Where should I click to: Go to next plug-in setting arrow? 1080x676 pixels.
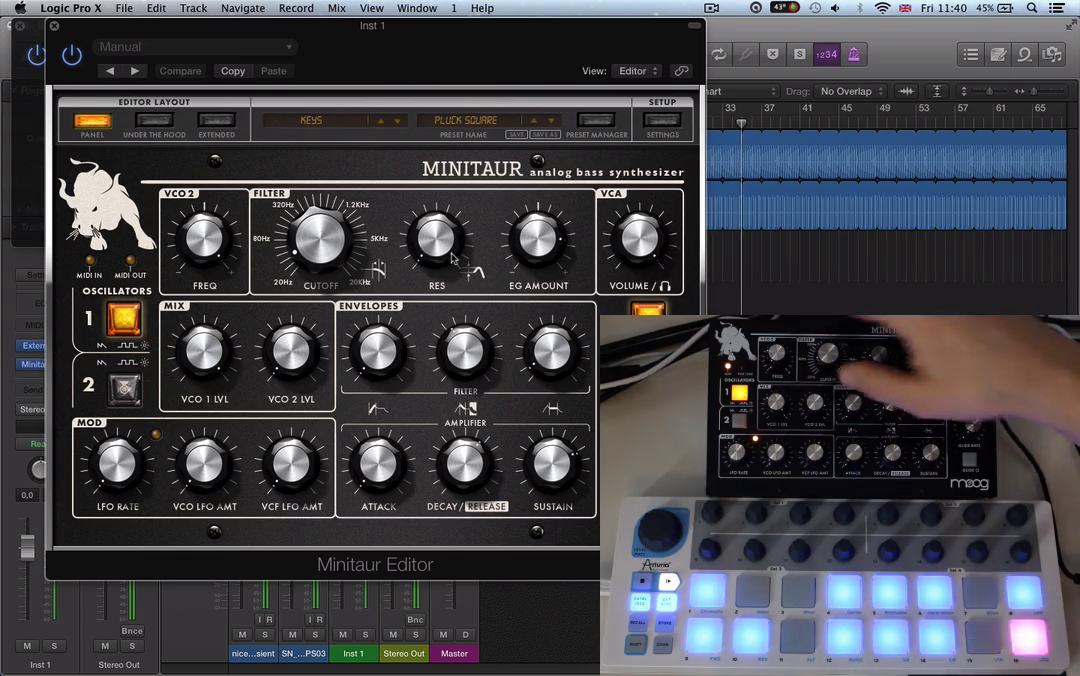tap(135, 71)
